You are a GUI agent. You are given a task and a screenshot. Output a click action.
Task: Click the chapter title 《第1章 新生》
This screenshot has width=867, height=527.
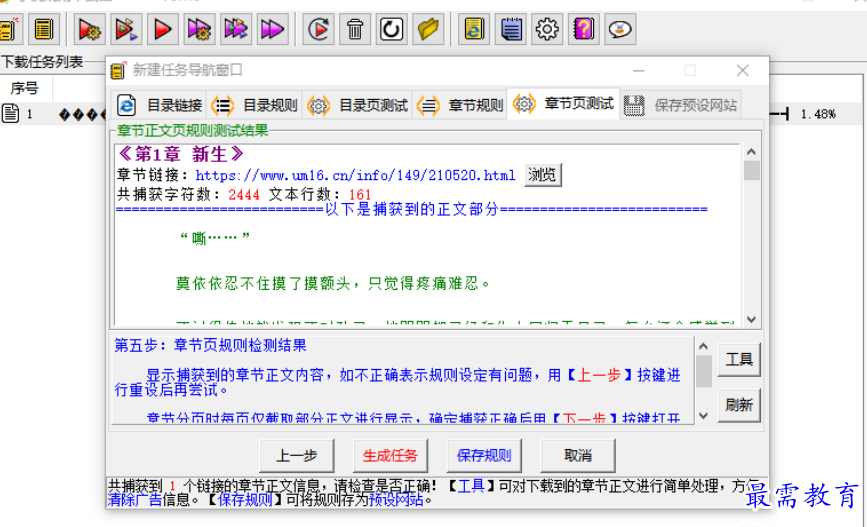181,154
